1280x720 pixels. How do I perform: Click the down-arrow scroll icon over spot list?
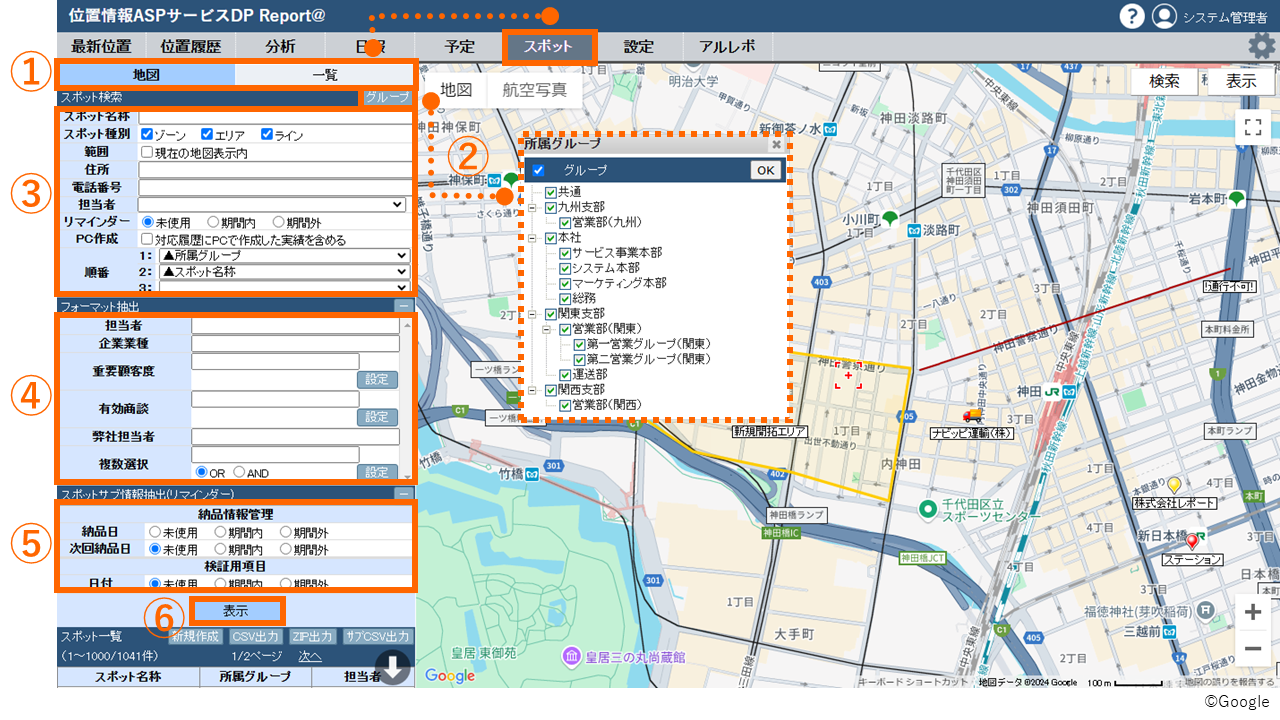394,668
